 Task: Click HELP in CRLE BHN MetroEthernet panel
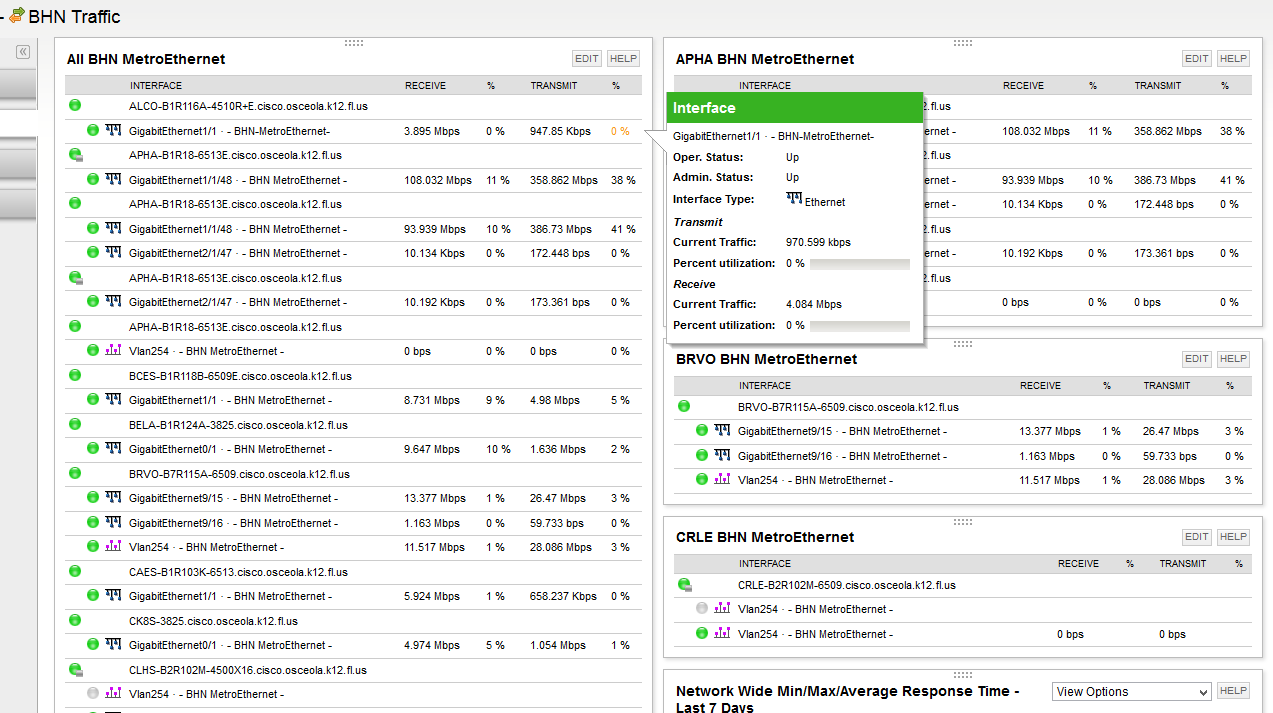pos(1233,537)
